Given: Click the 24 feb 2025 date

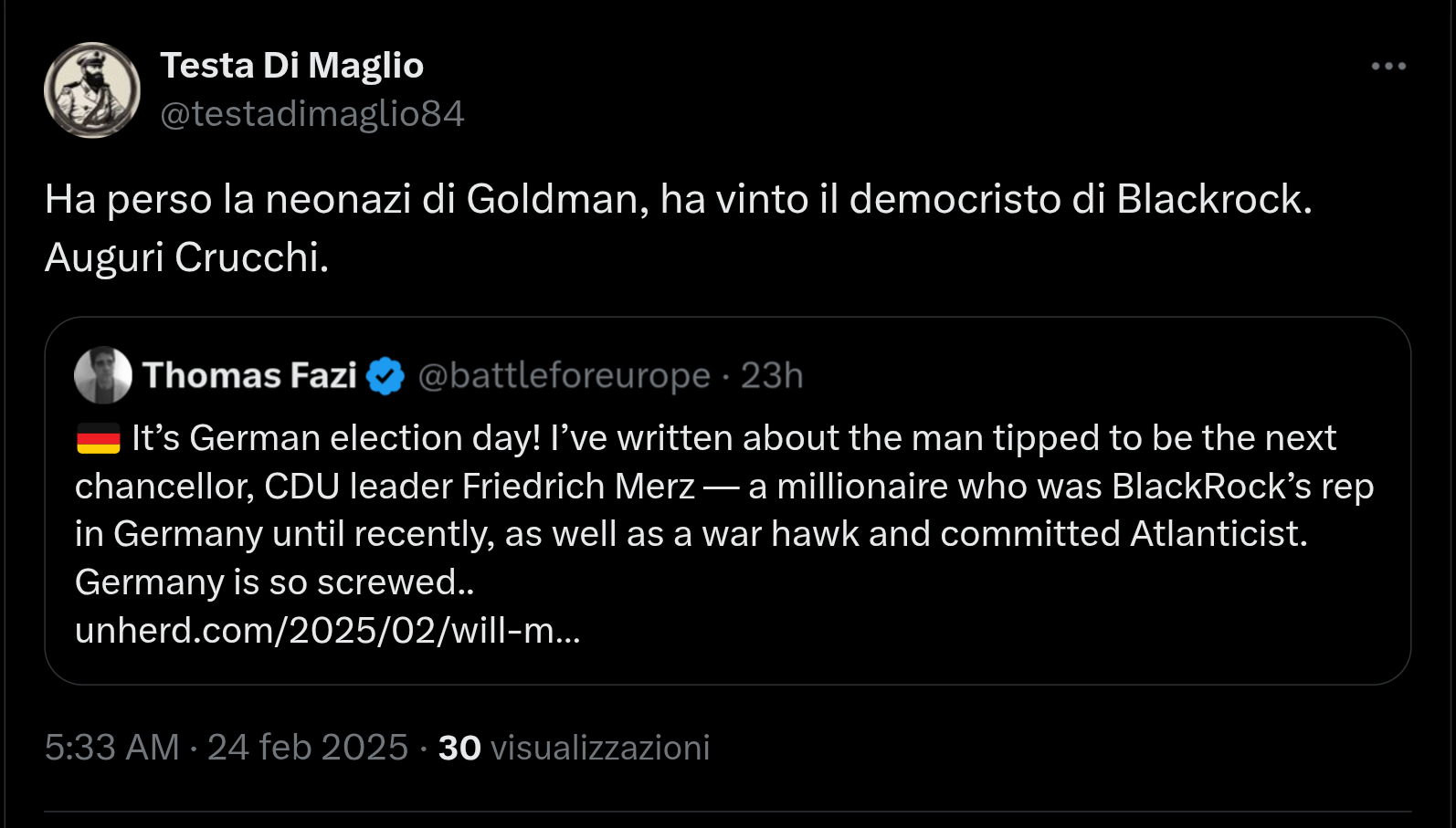Looking at the screenshot, I should pyautogui.click(x=306, y=747).
